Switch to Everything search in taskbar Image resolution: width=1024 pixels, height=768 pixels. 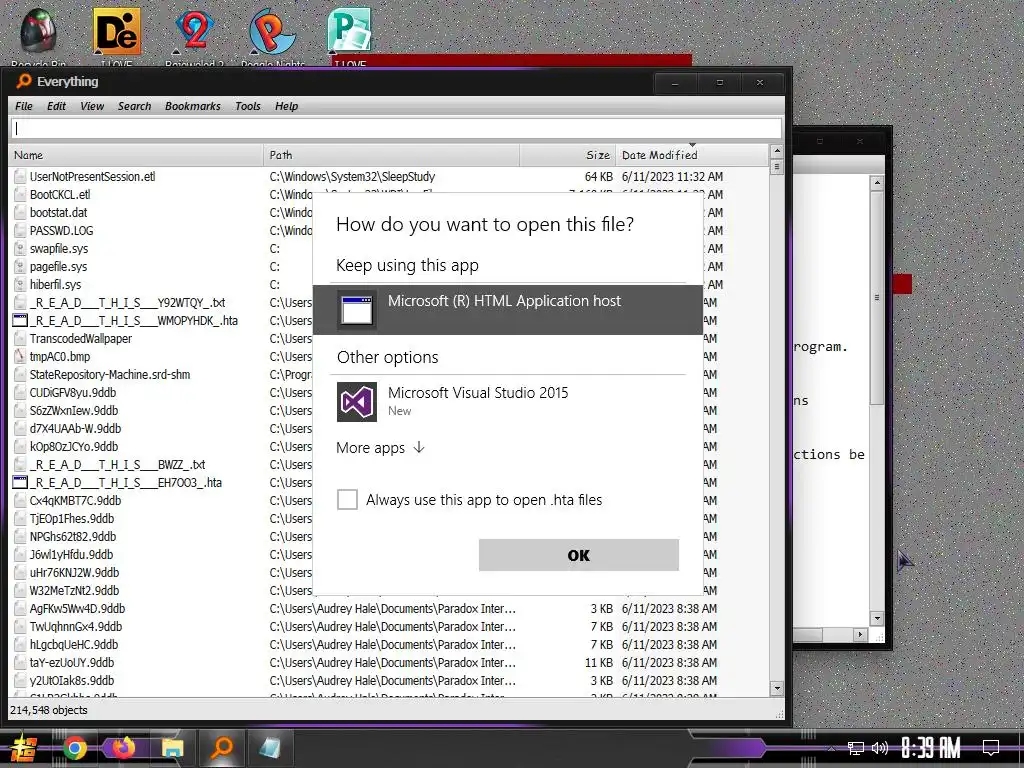[x=222, y=748]
